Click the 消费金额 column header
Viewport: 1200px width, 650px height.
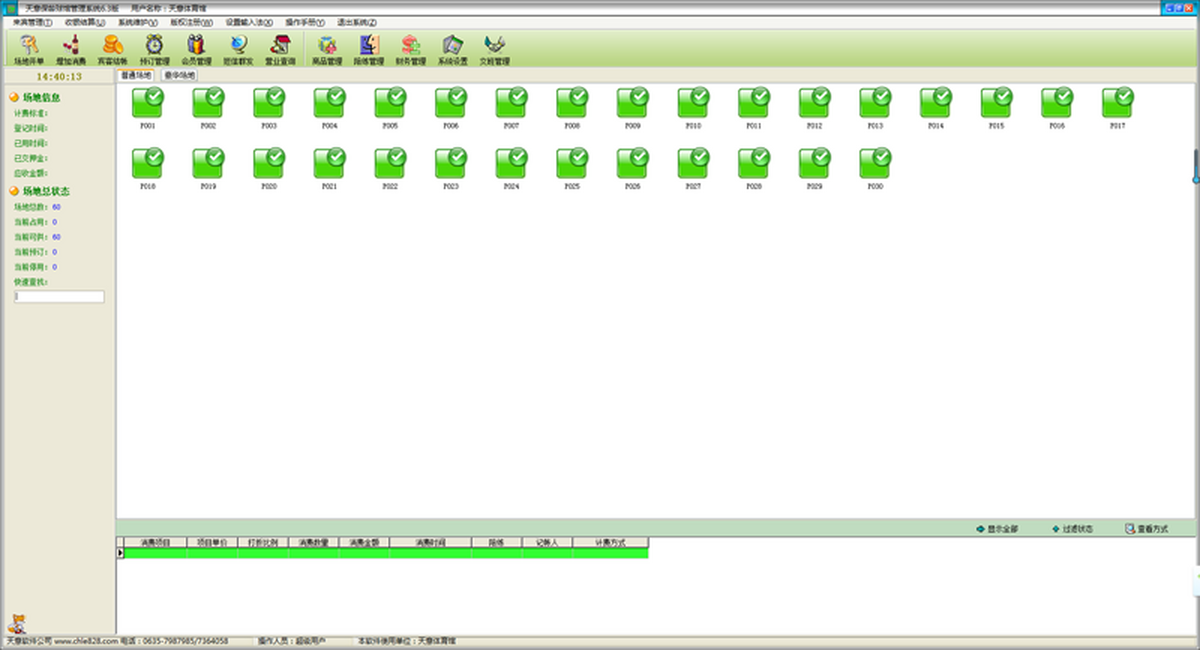pyautogui.click(x=364, y=542)
